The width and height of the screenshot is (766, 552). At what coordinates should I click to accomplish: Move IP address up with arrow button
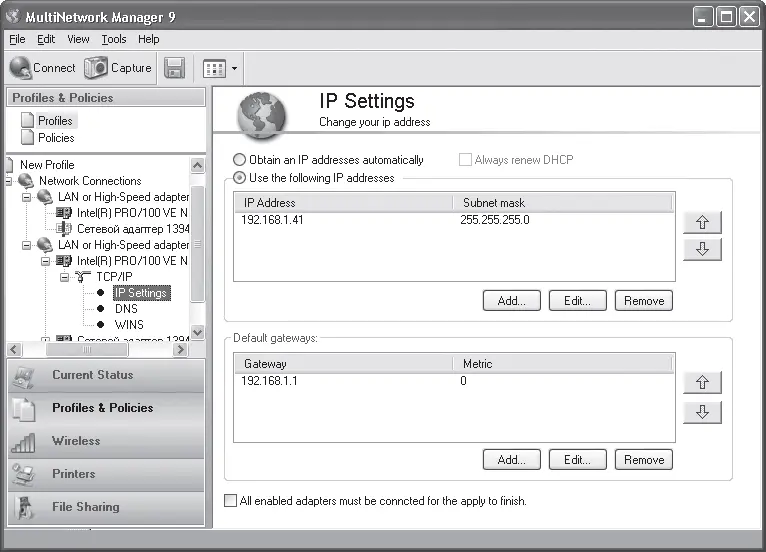coord(701,222)
